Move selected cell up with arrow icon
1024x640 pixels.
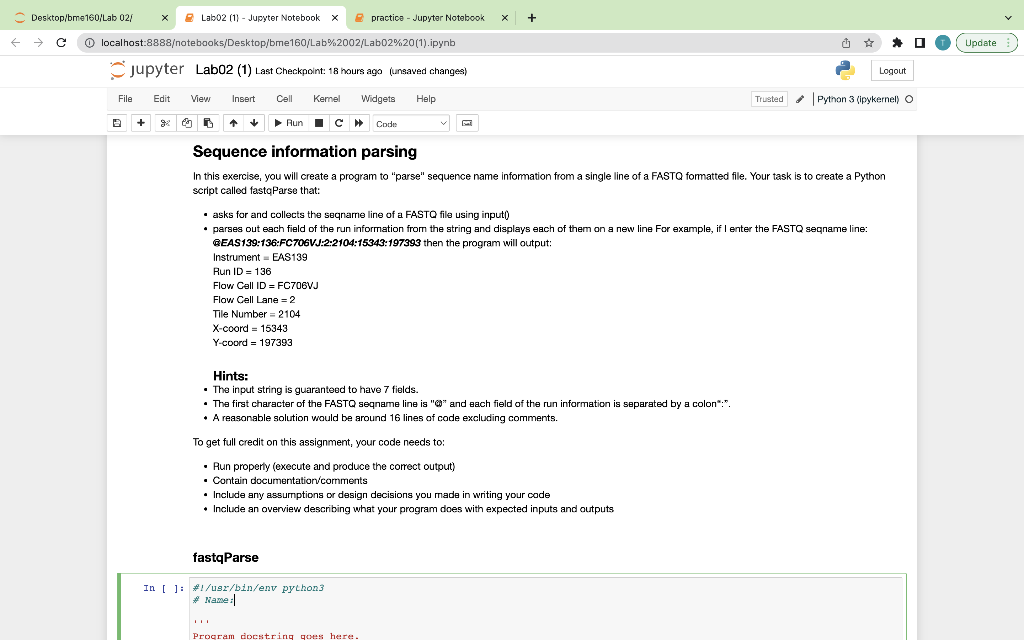[x=233, y=122]
